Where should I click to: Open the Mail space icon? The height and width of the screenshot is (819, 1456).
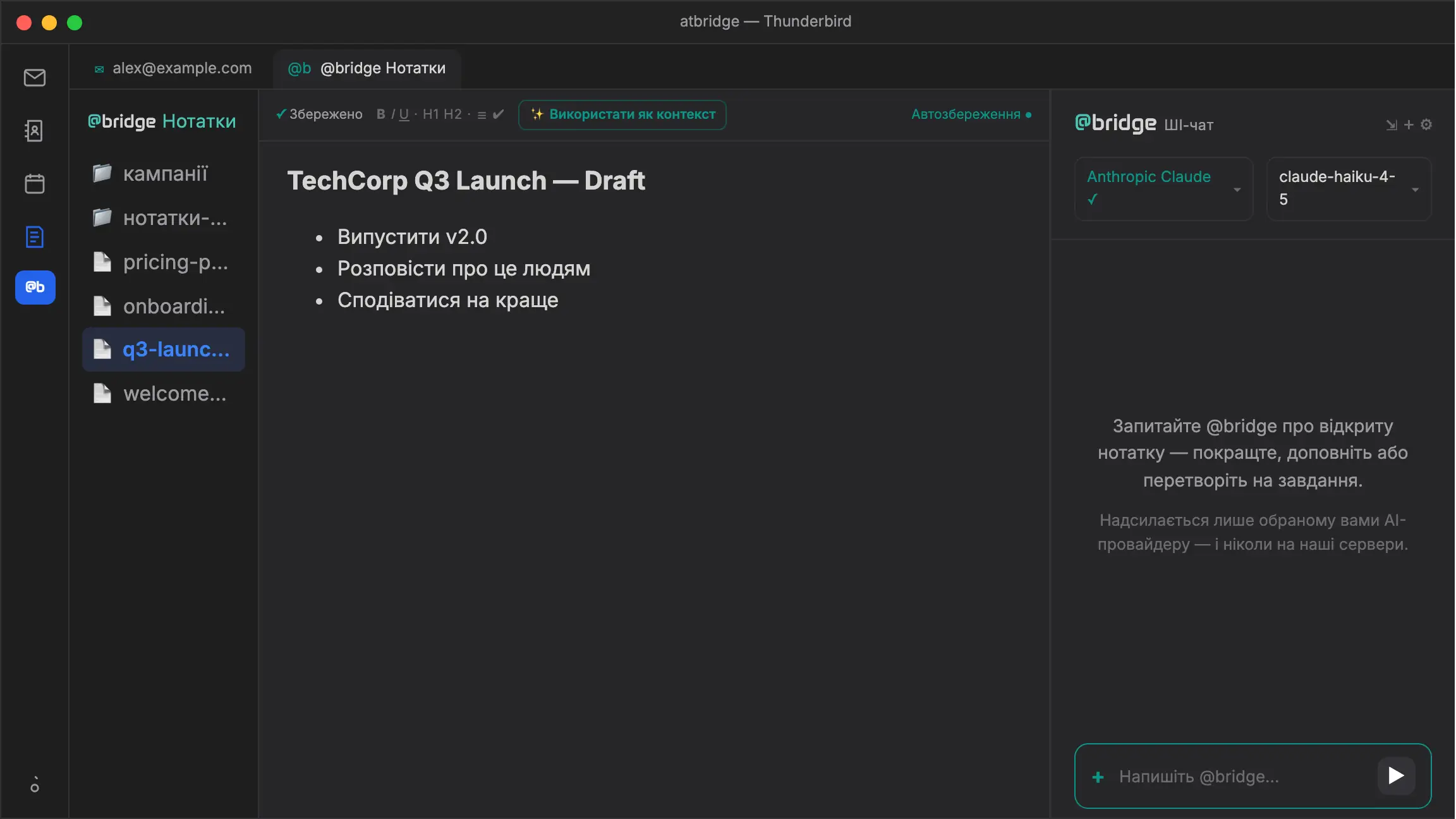35,78
